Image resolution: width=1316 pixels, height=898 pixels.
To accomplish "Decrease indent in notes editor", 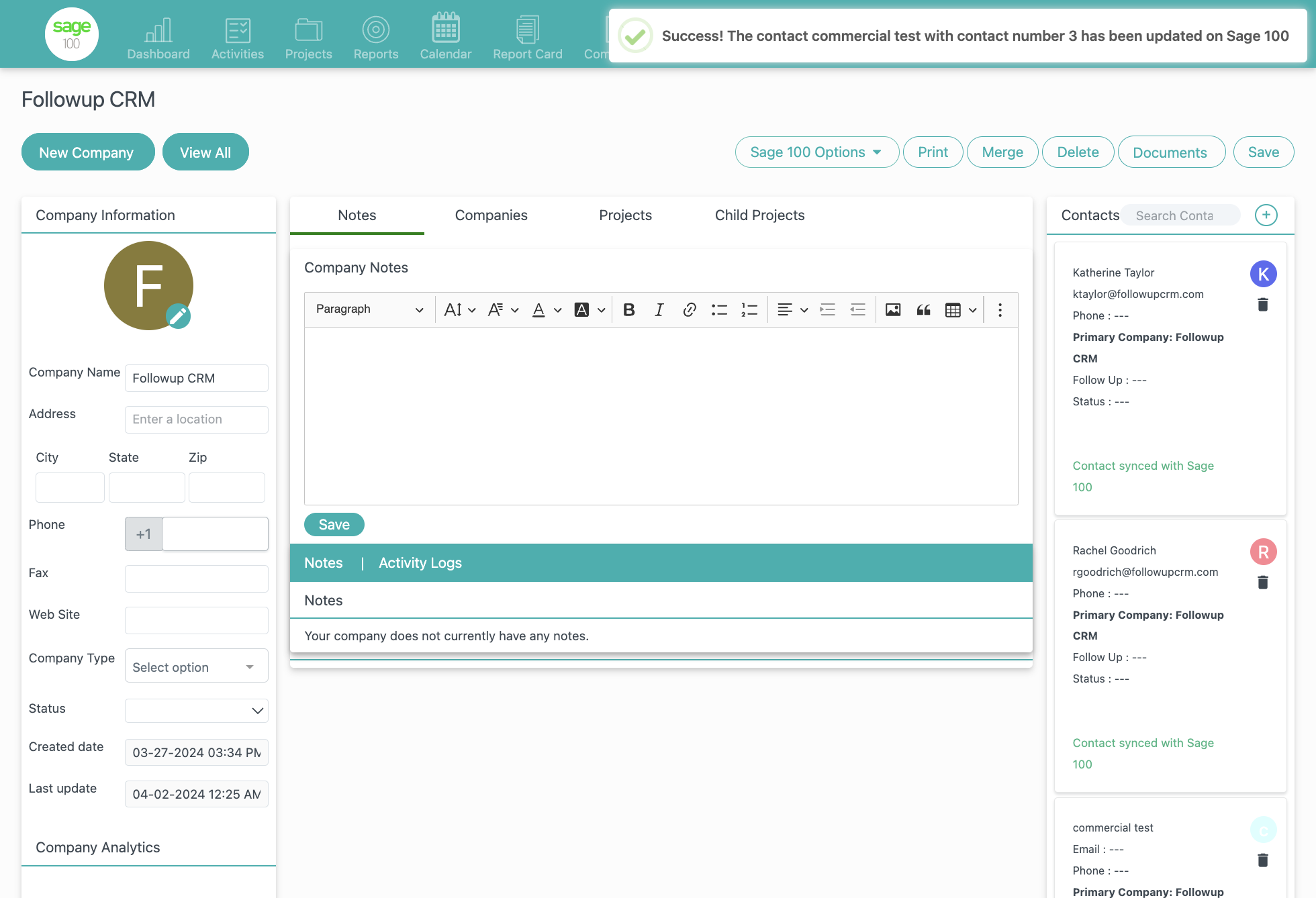I will [857, 309].
